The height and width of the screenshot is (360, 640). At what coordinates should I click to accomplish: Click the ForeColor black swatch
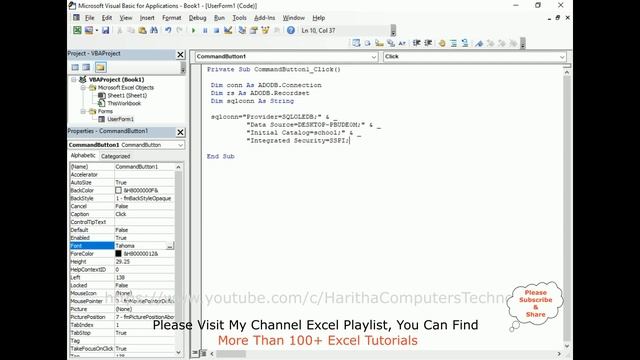pyautogui.click(x=118, y=254)
